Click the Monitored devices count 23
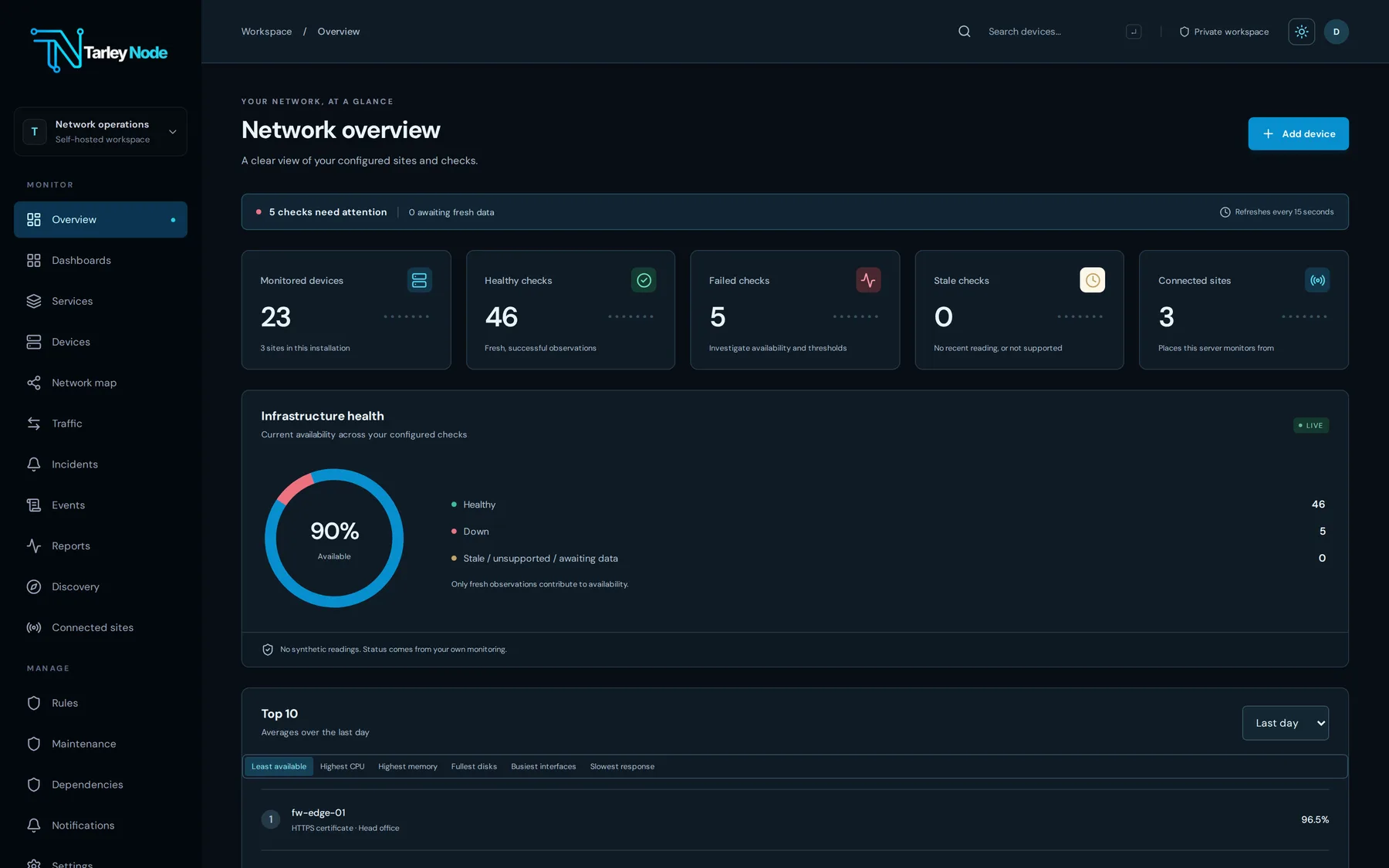The width and height of the screenshot is (1389, 868). coord(275,317)
